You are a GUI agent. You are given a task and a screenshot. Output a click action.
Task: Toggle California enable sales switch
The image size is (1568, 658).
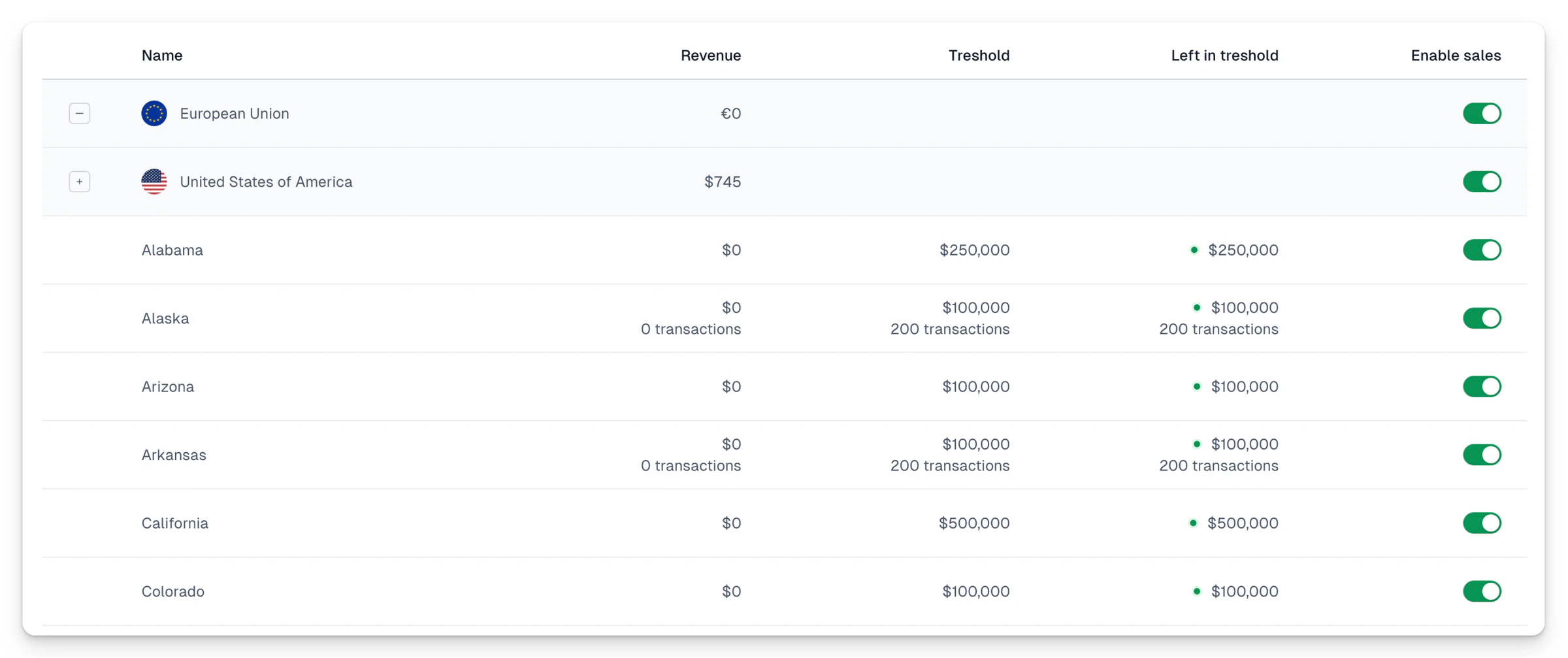click(1482, 523)
